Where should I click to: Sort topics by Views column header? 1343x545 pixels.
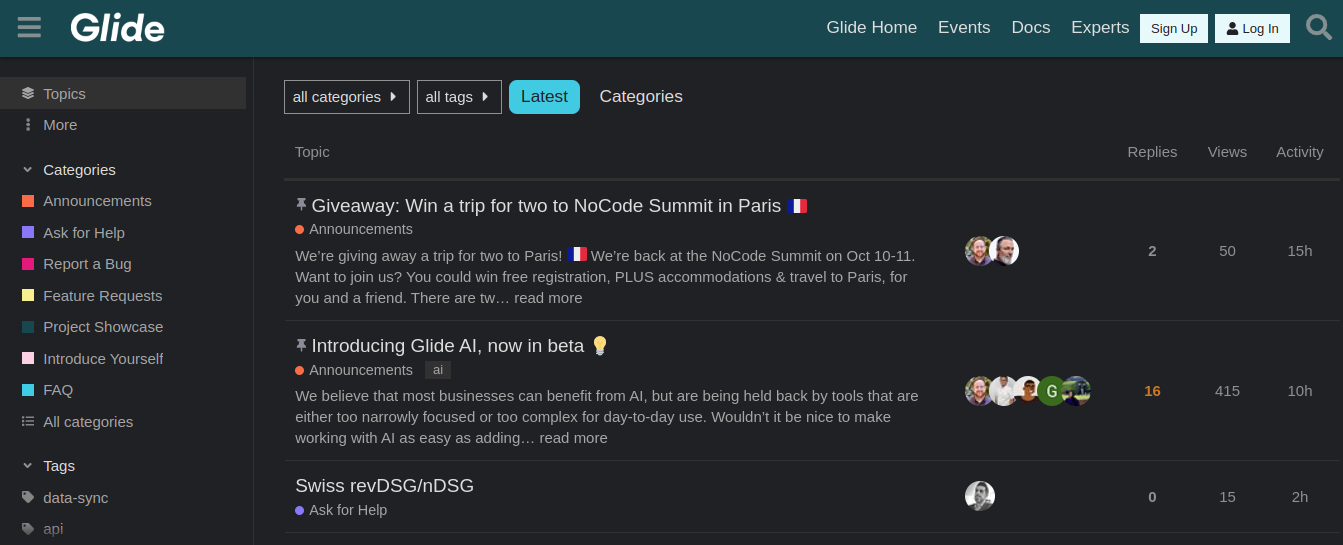click(x=1227, y=152)
